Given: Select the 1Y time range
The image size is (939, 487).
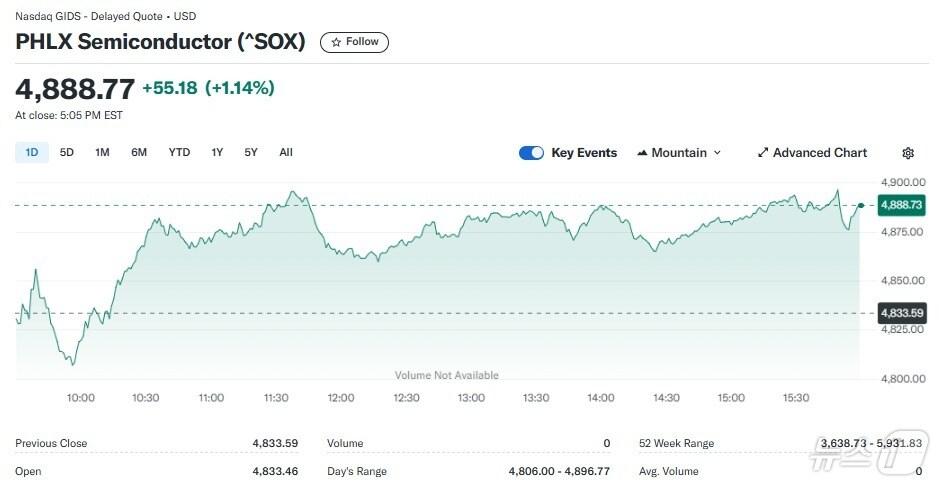Looking at the screenshot, I should (x=217, y=152).
